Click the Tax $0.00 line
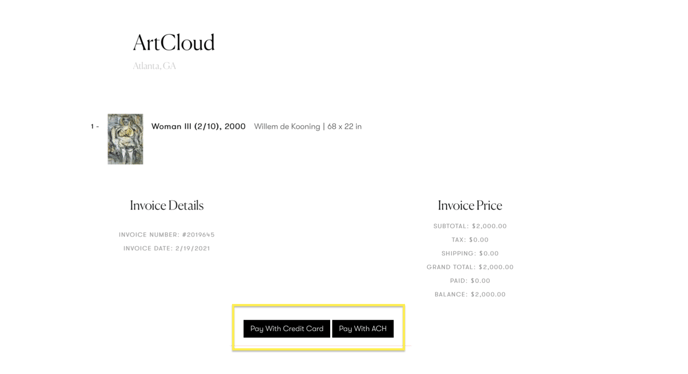The image size is (688, 374). pyautogui.click(x=470, y=240)
